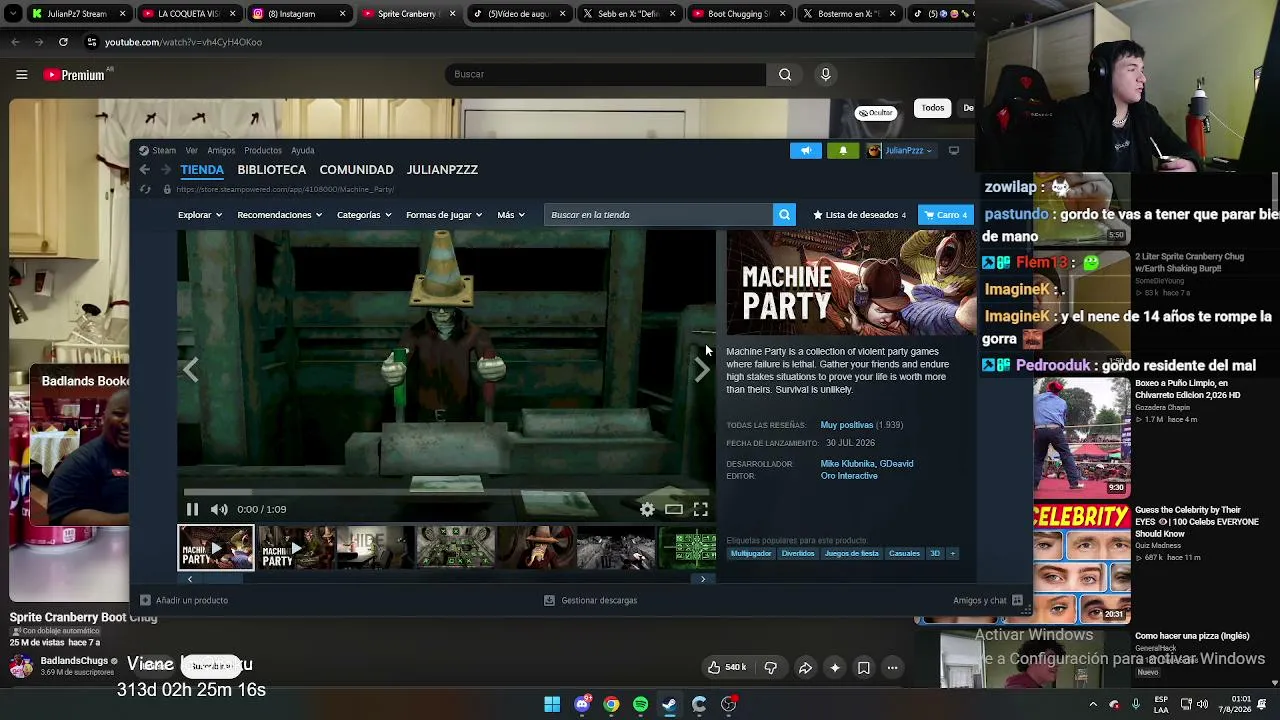1280x720 pixels.
Task: Open Gestionar descargas in Steam
Action: point(591,601)
